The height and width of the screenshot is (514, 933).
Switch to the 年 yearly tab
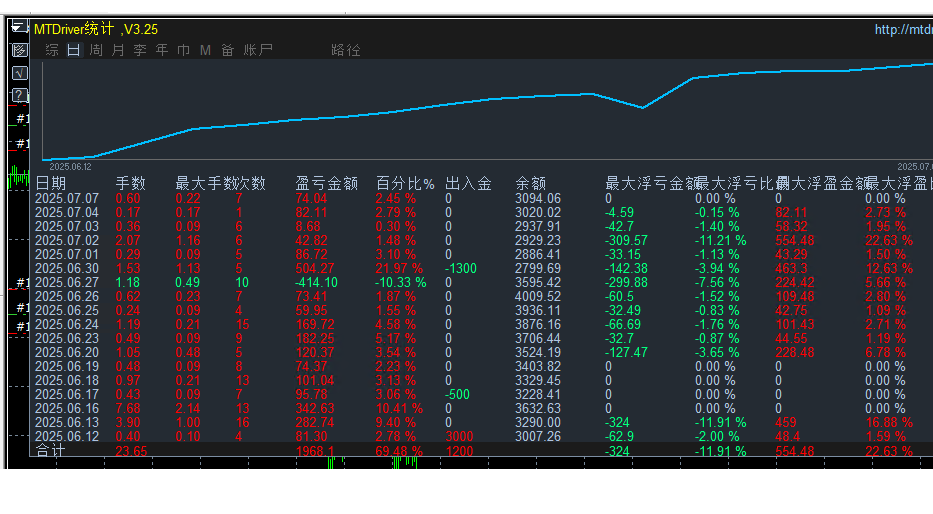pos(162,50)
